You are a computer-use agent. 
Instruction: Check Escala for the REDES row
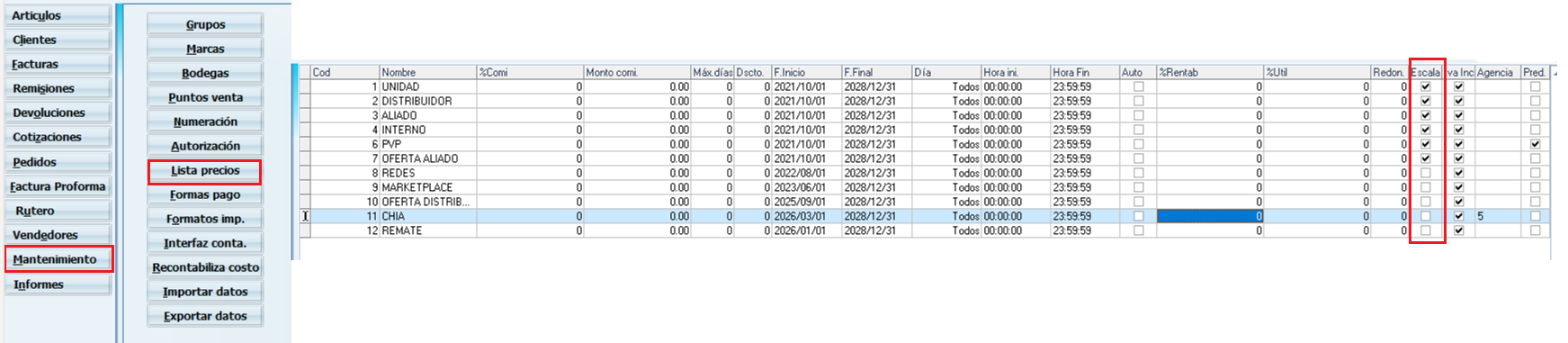click(x=1425, y=173)
